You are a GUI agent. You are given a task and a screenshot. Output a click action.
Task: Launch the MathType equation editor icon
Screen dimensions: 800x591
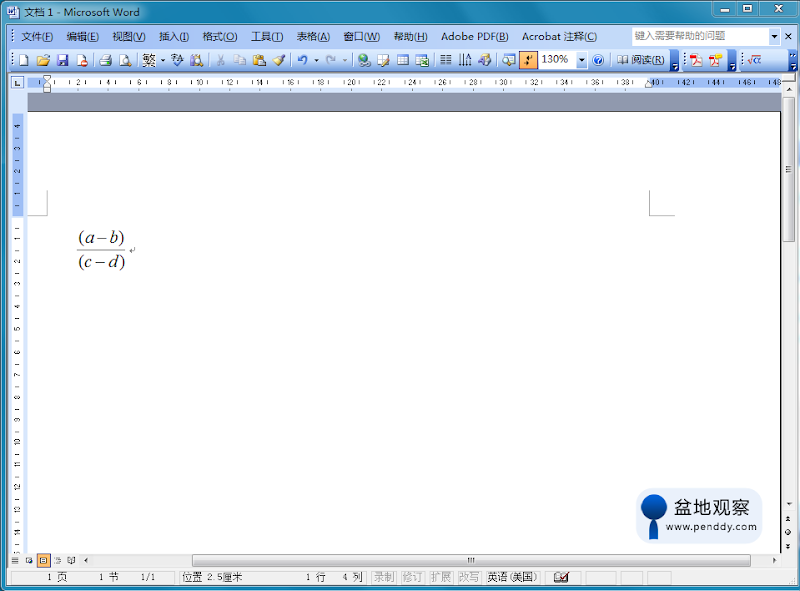point(754,60)
